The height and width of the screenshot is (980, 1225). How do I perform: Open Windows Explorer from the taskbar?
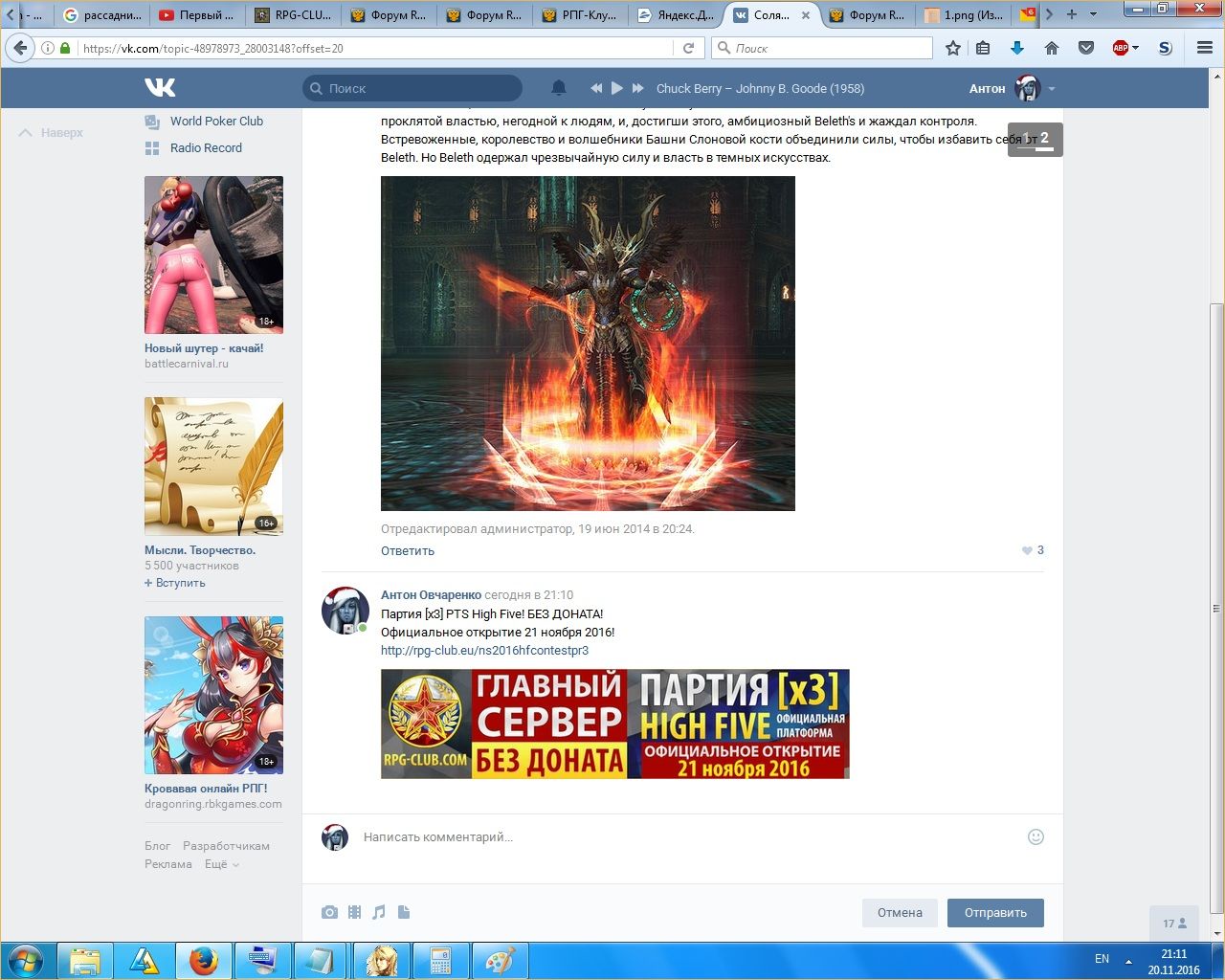(x=85, y=960)
